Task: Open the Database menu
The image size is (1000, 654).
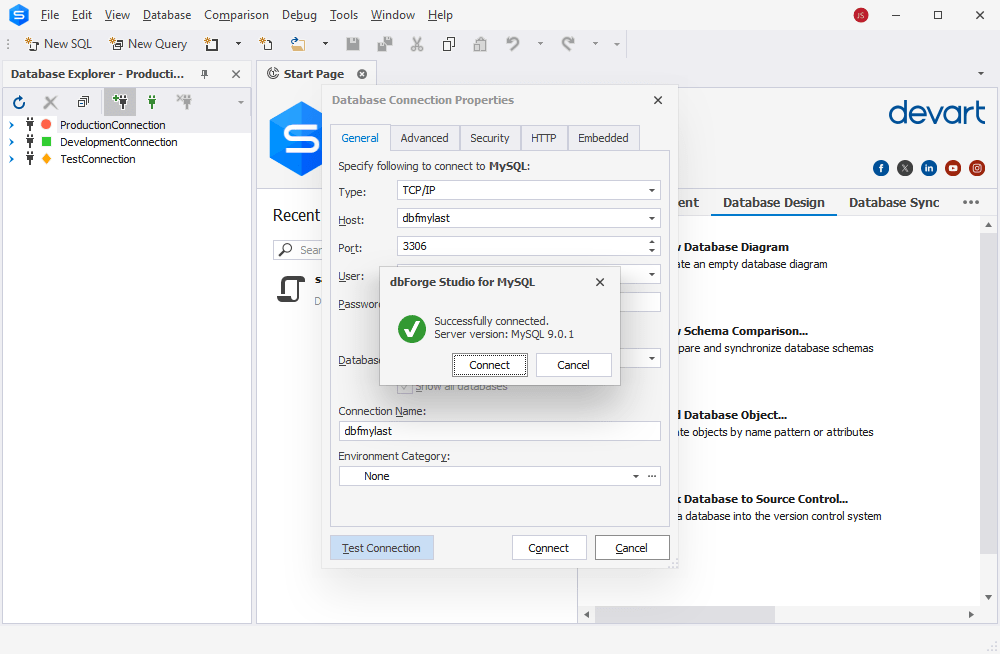Action: coord(166,14)
